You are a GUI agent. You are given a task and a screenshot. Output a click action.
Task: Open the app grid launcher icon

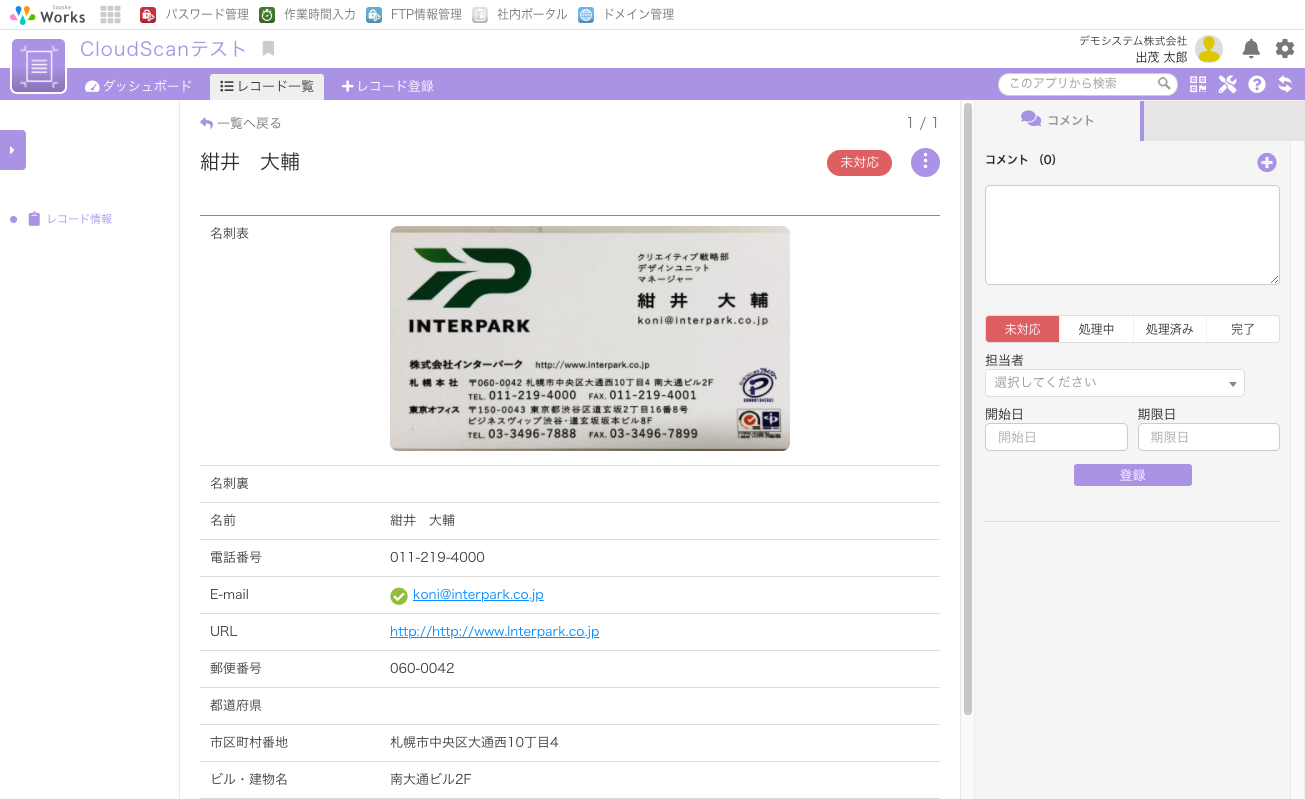(x=111, y=15)
